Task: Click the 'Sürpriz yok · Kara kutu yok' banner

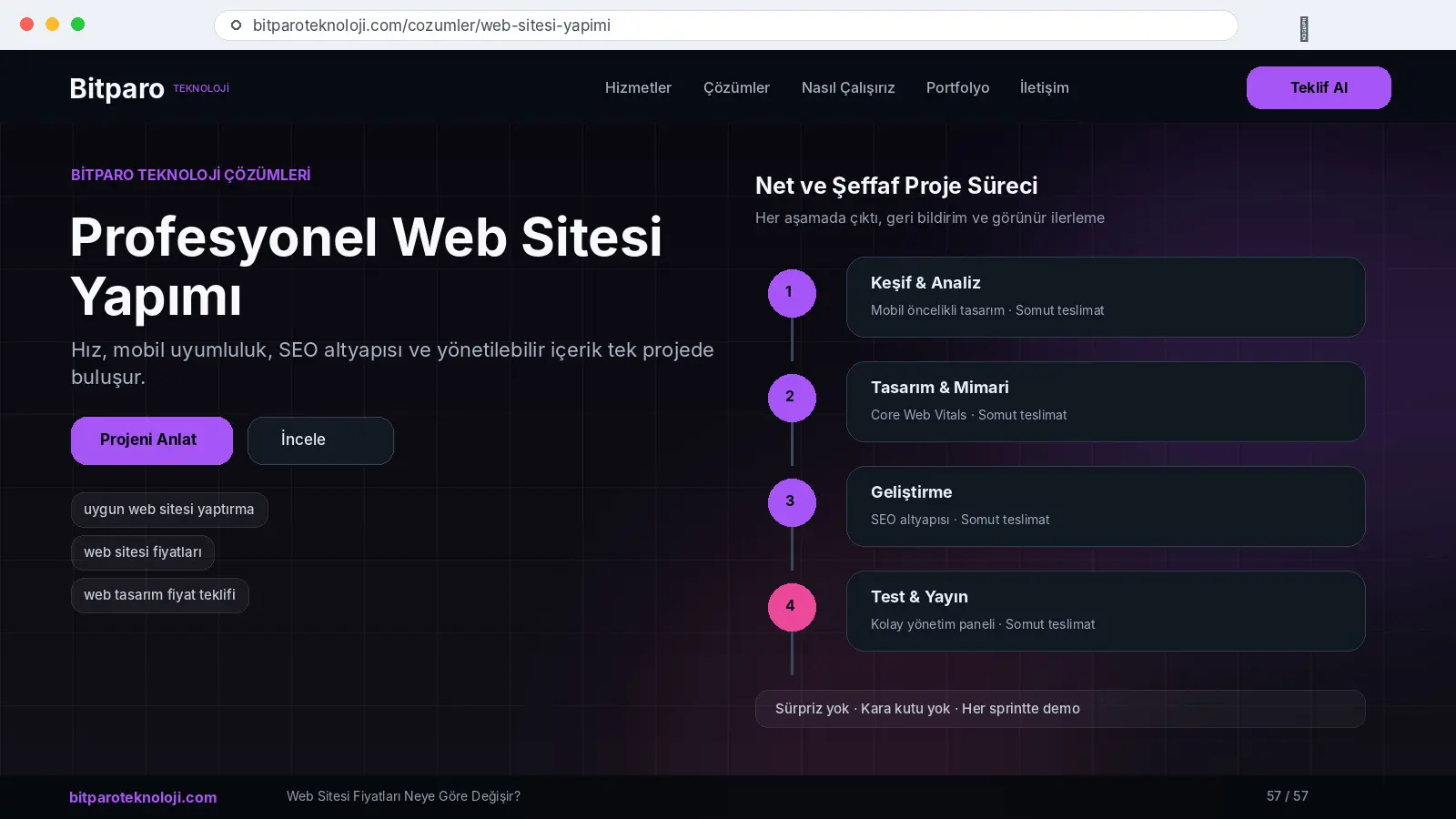Action: (x=1060, y=709)
